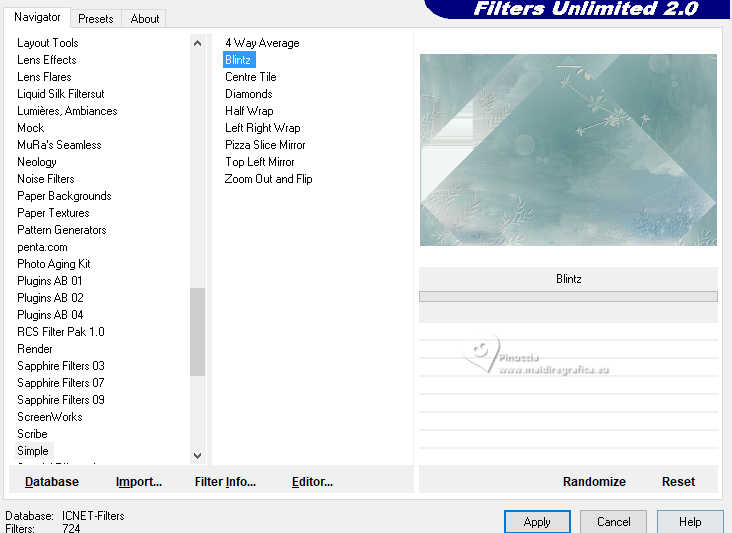Choose the Diamonds filter

coord(249,94)
